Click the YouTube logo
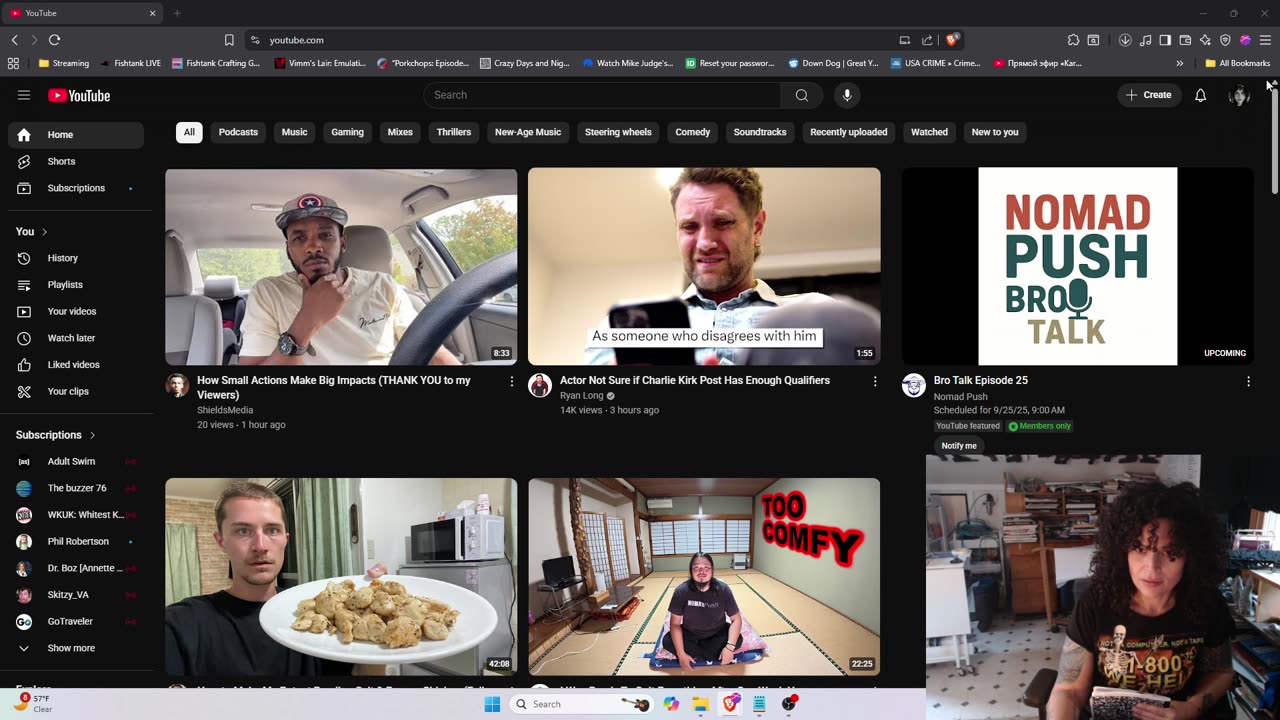1280x720 pixels. (79, 96)
